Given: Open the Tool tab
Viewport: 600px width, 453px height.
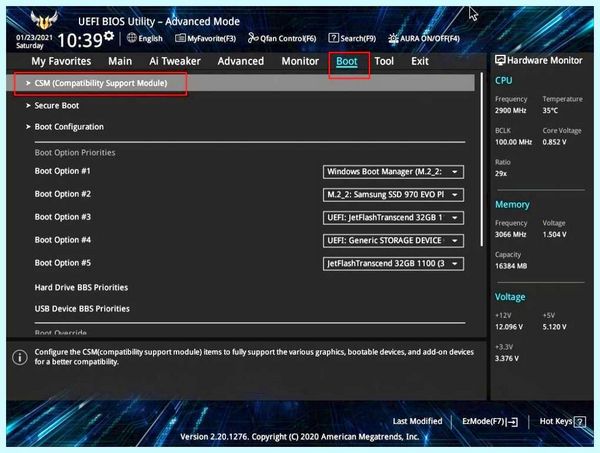Looking at the screenshot, I should (x=384, y=61).
